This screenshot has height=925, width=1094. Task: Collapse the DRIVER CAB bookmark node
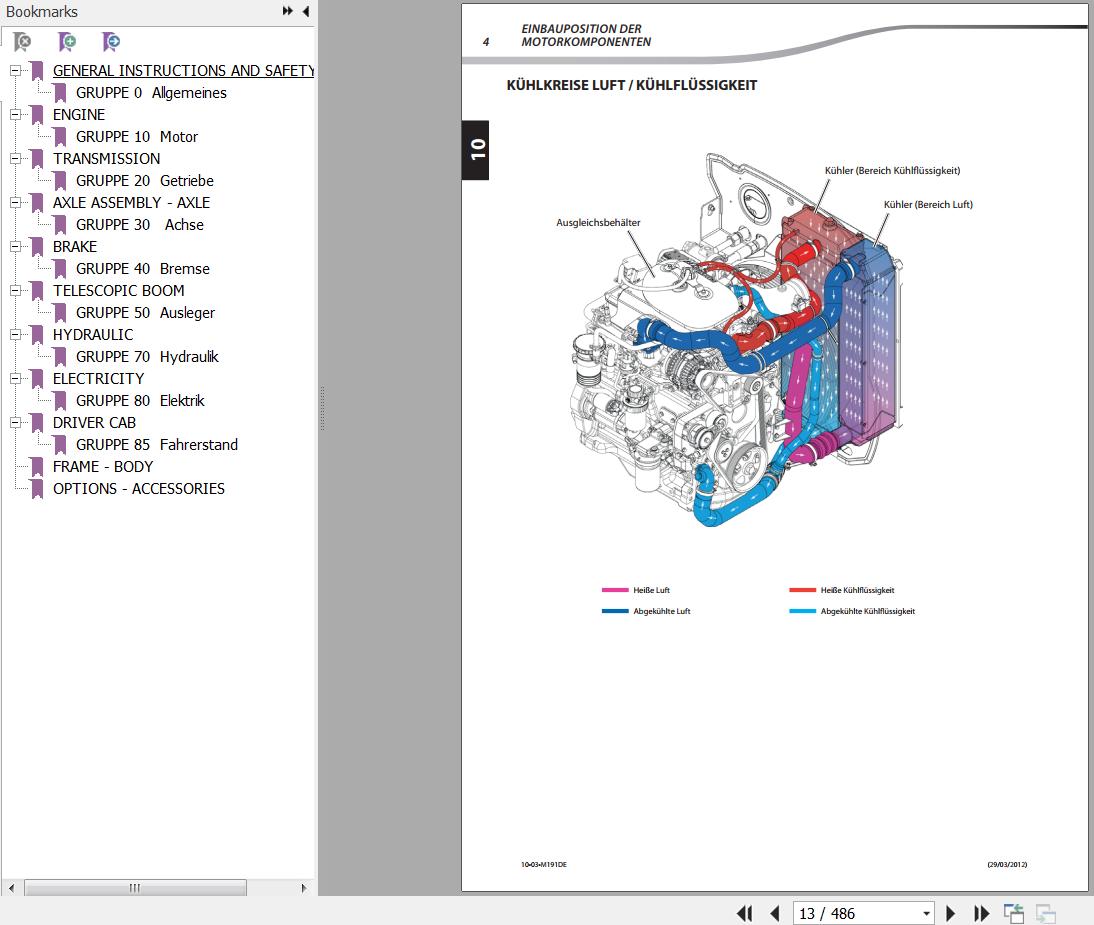coord(15,423)
